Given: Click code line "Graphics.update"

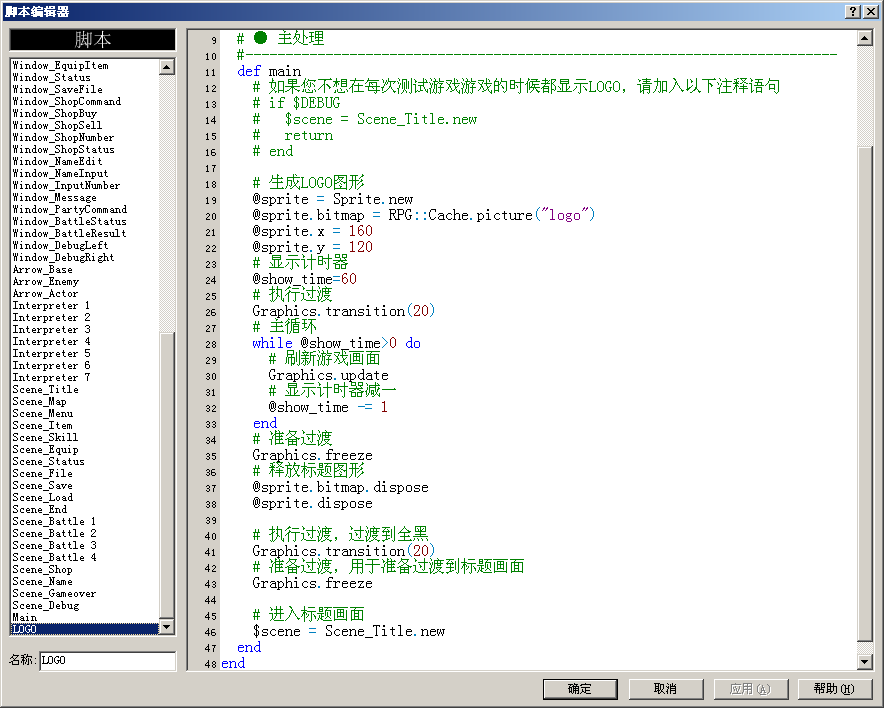Looking at the screenshot, I should pos(328,375).
